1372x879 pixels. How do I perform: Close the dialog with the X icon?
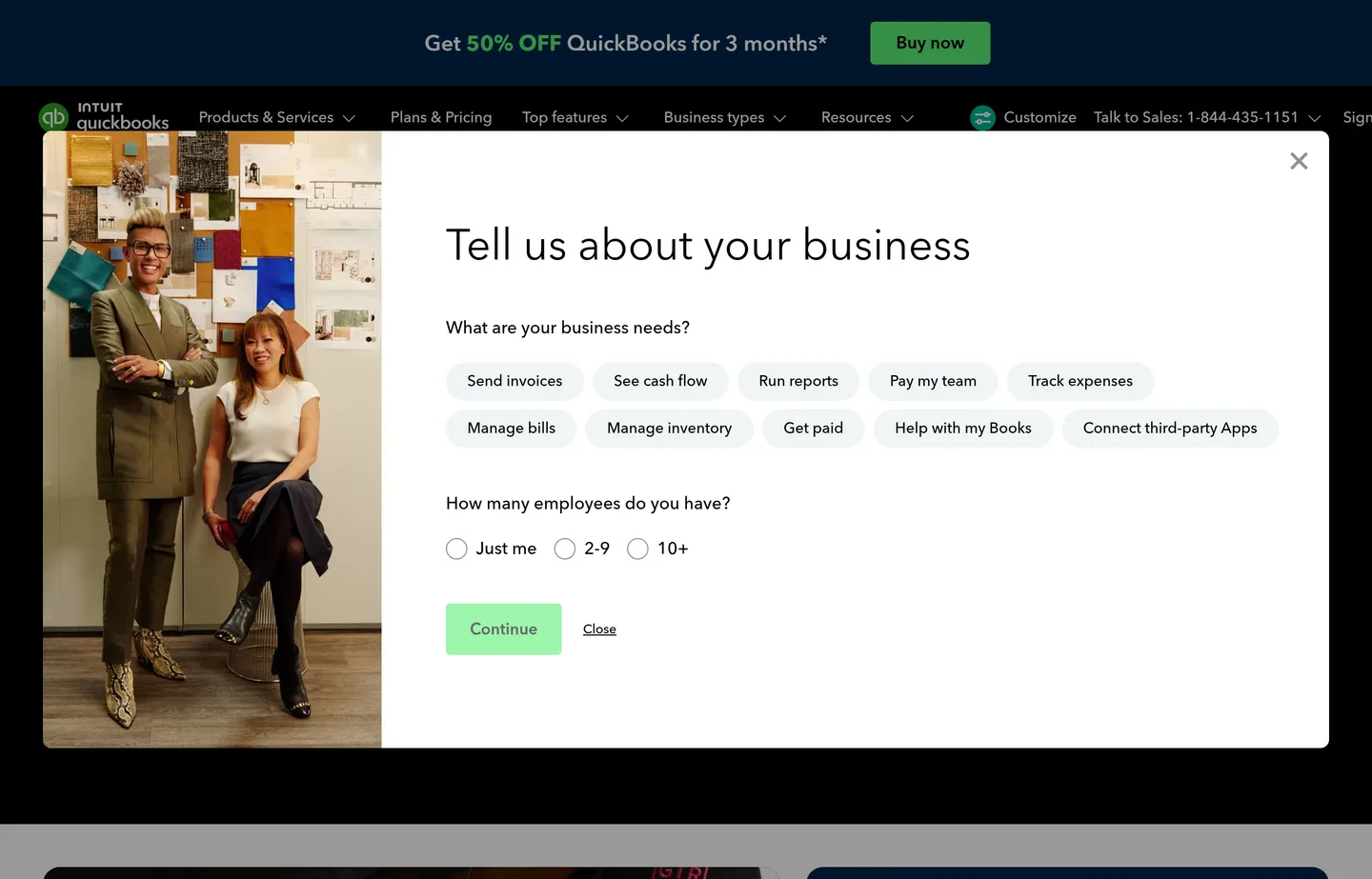(1299, 161)
